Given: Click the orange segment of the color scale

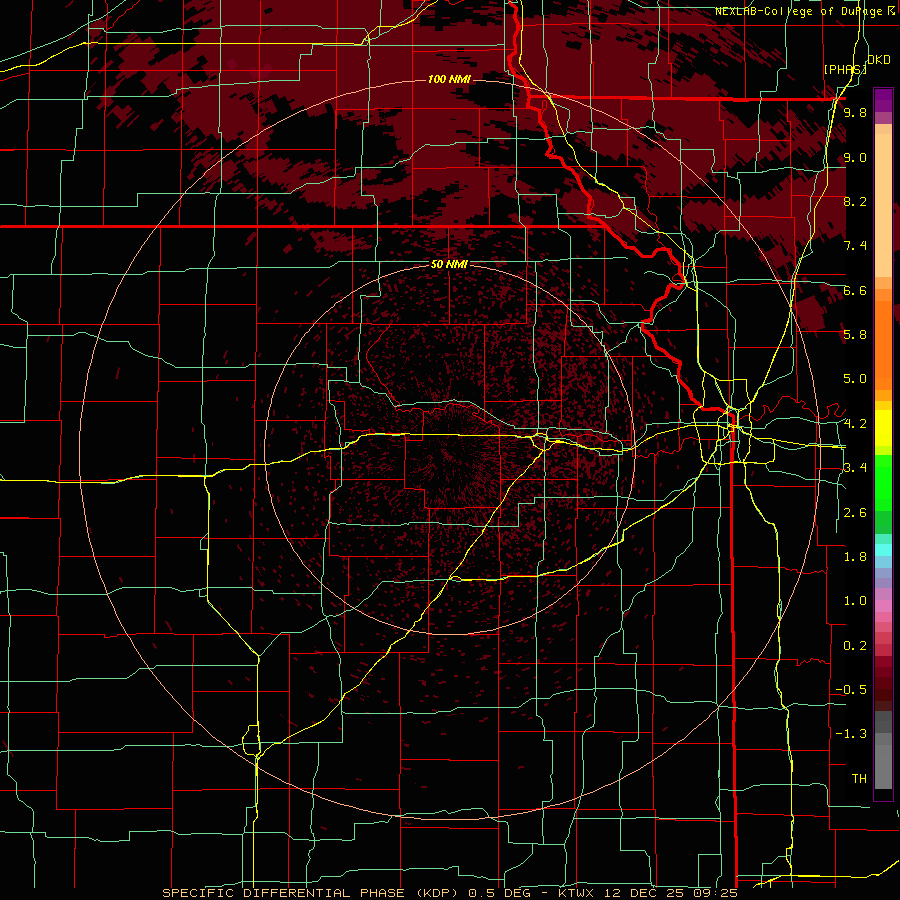Looking at the screenshot, I should 883,346.
